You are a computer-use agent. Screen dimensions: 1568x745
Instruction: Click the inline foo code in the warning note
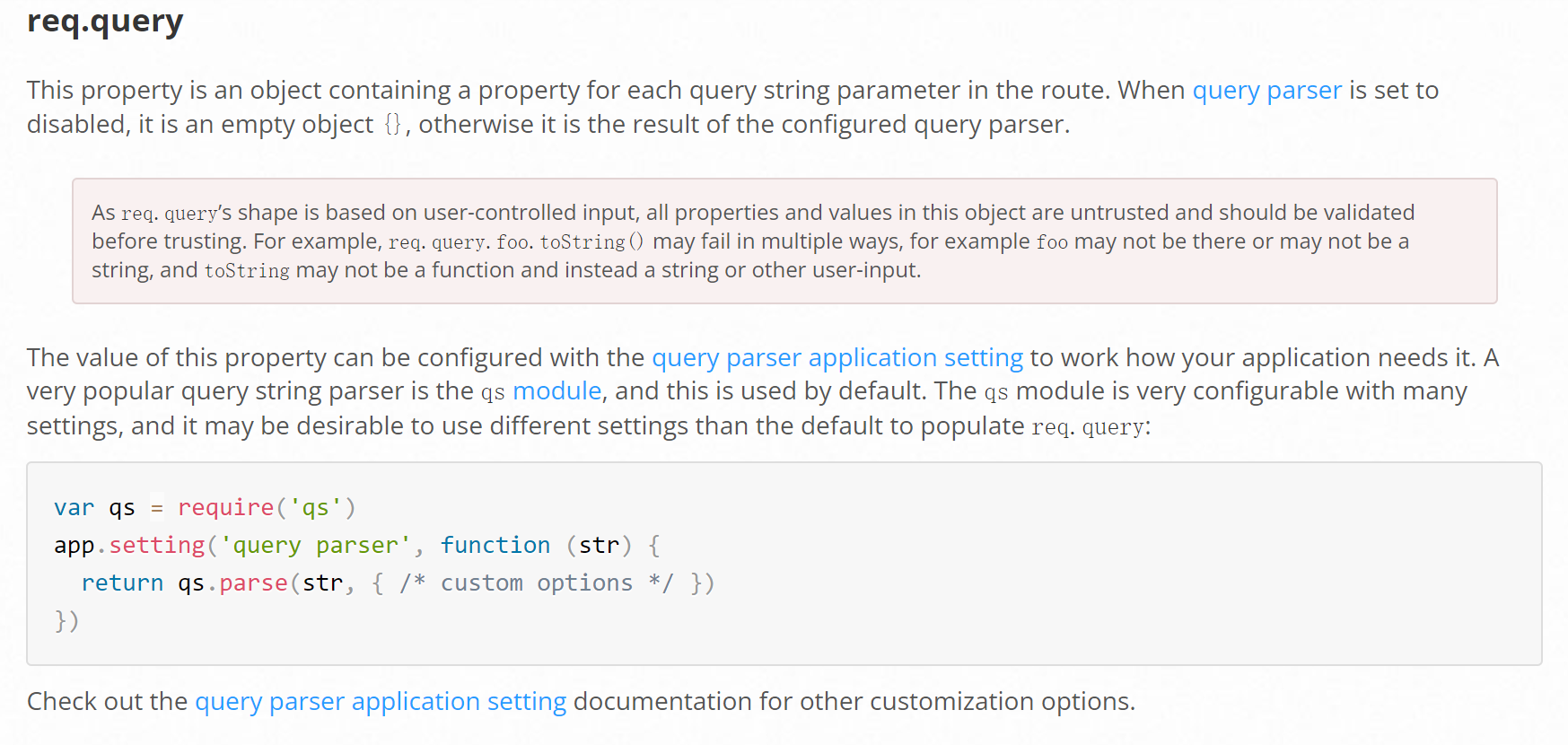[x=1052, y=242]
